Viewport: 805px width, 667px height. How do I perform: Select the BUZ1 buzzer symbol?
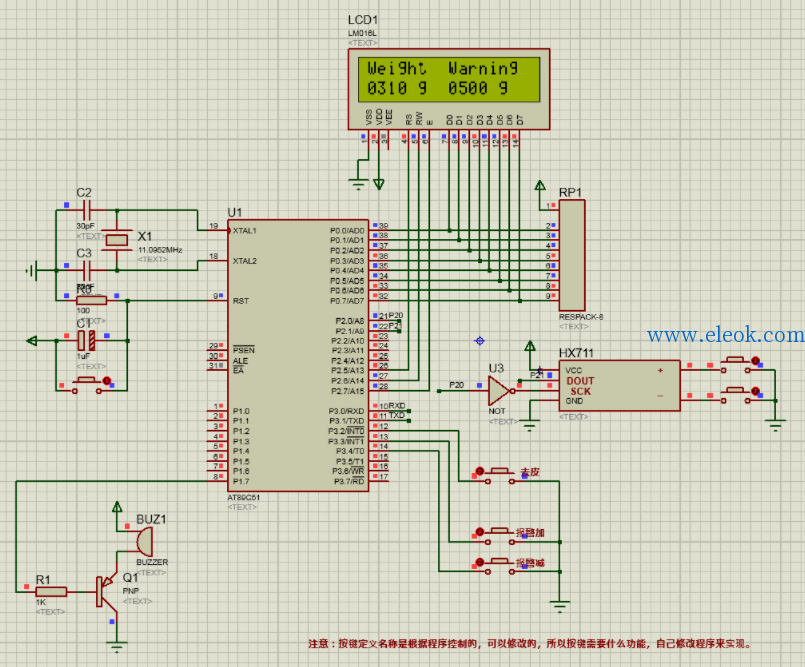pyautogui.click(x=145, y=542)
